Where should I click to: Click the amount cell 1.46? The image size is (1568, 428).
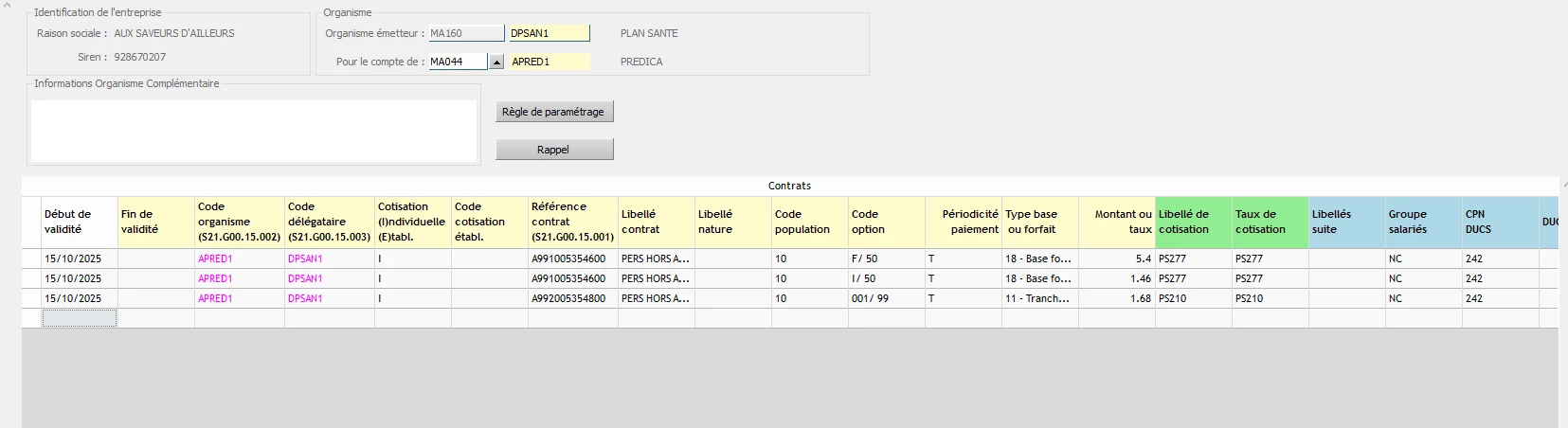(1117, 278)
